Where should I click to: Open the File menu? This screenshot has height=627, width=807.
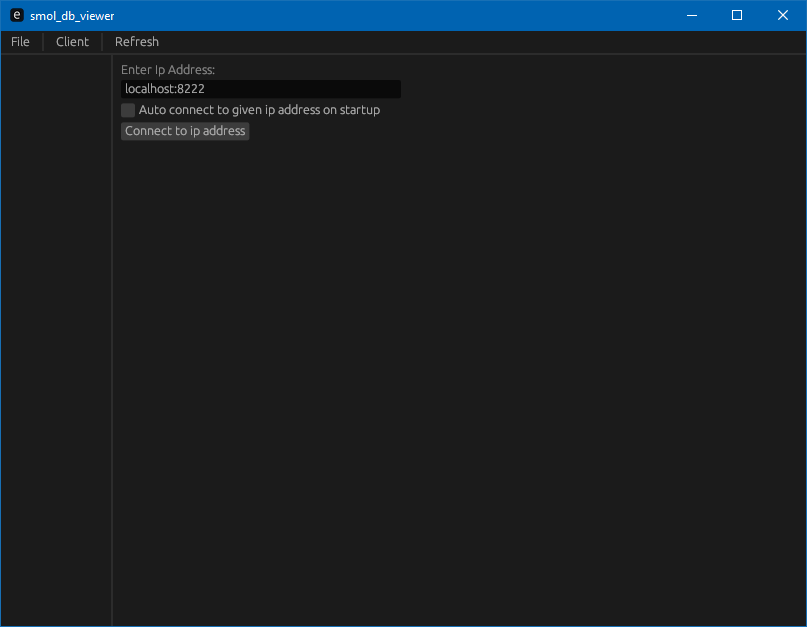pos(20,42)
